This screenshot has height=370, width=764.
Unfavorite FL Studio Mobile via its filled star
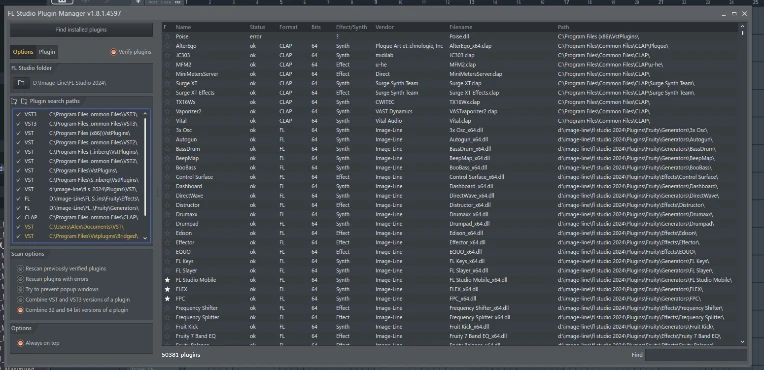(x=168, y=280)
